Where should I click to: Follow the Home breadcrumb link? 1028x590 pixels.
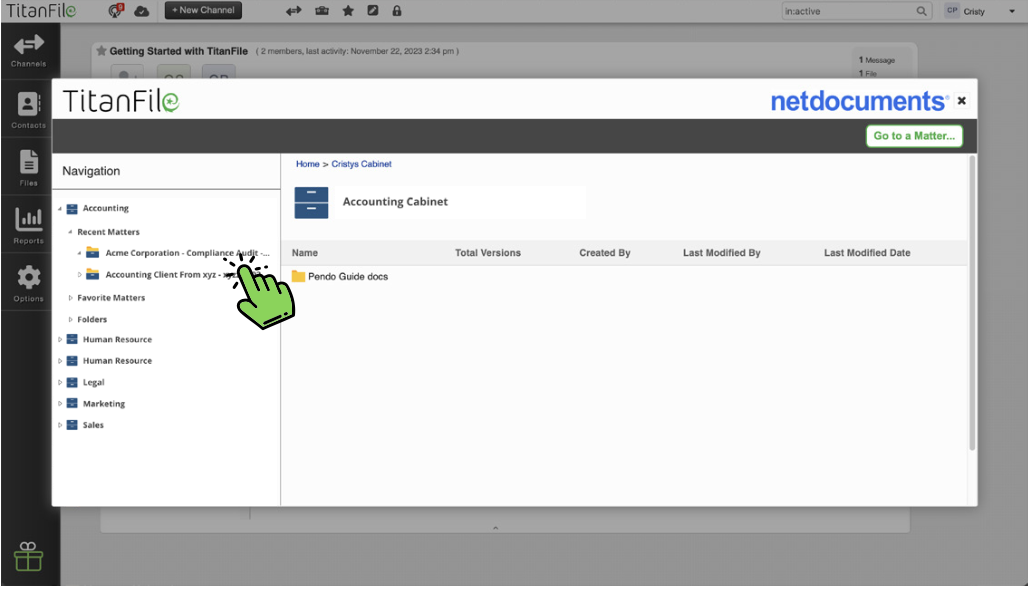coord(307,164)
